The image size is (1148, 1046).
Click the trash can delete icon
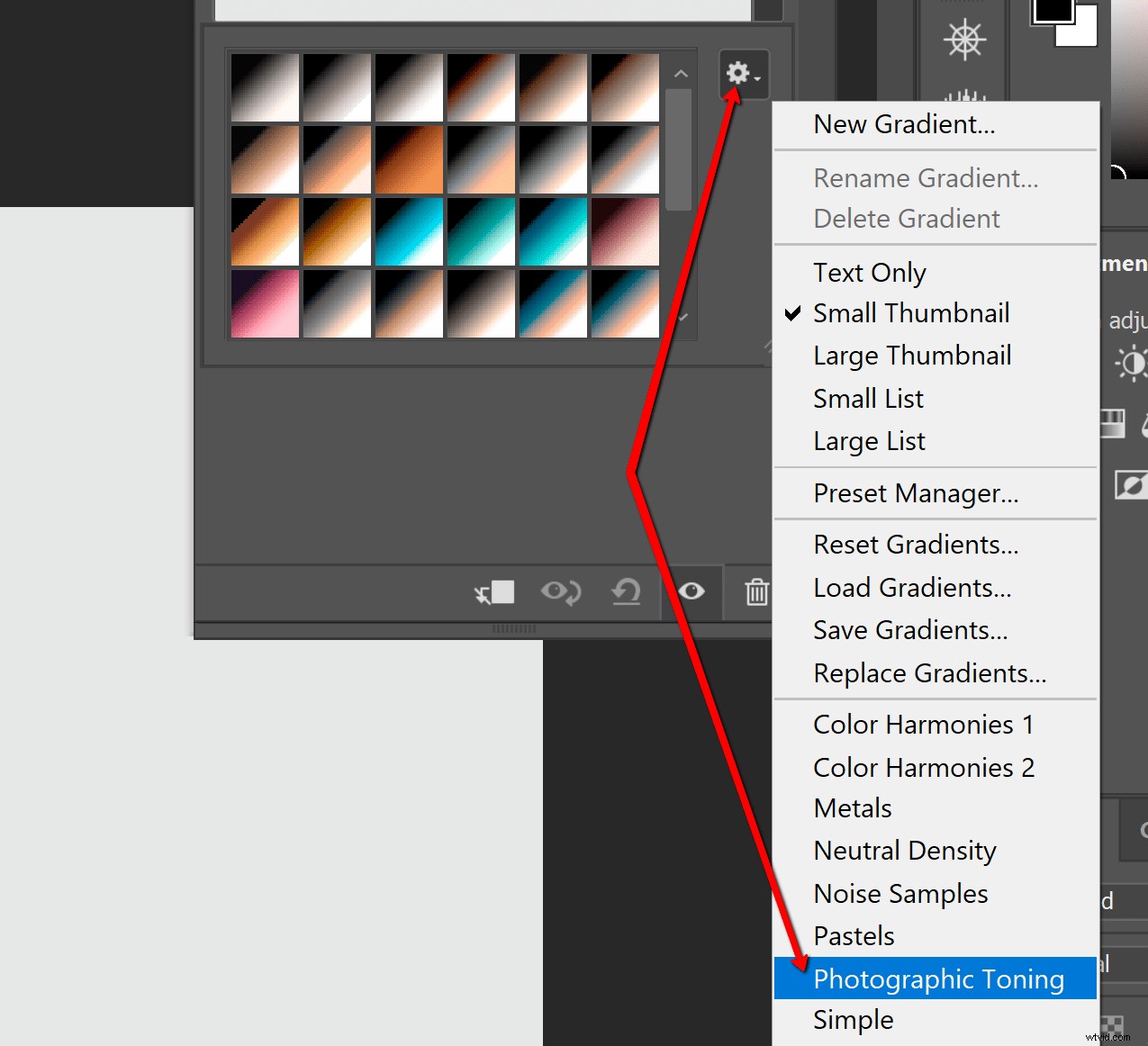pos(757,592)
